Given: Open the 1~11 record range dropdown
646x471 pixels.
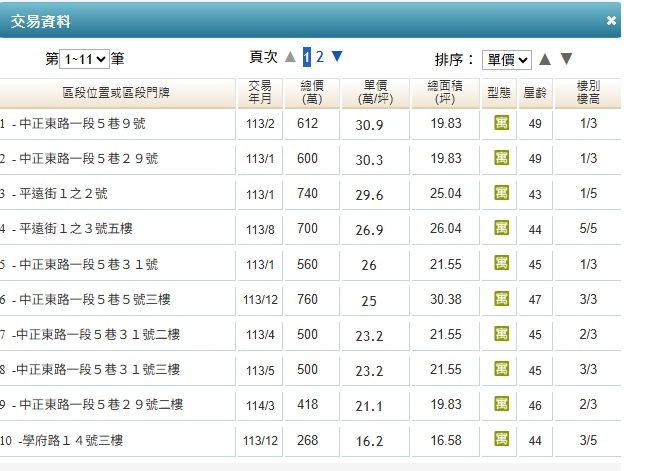Looking at the screenshot, I should click(x=84, y=59).
